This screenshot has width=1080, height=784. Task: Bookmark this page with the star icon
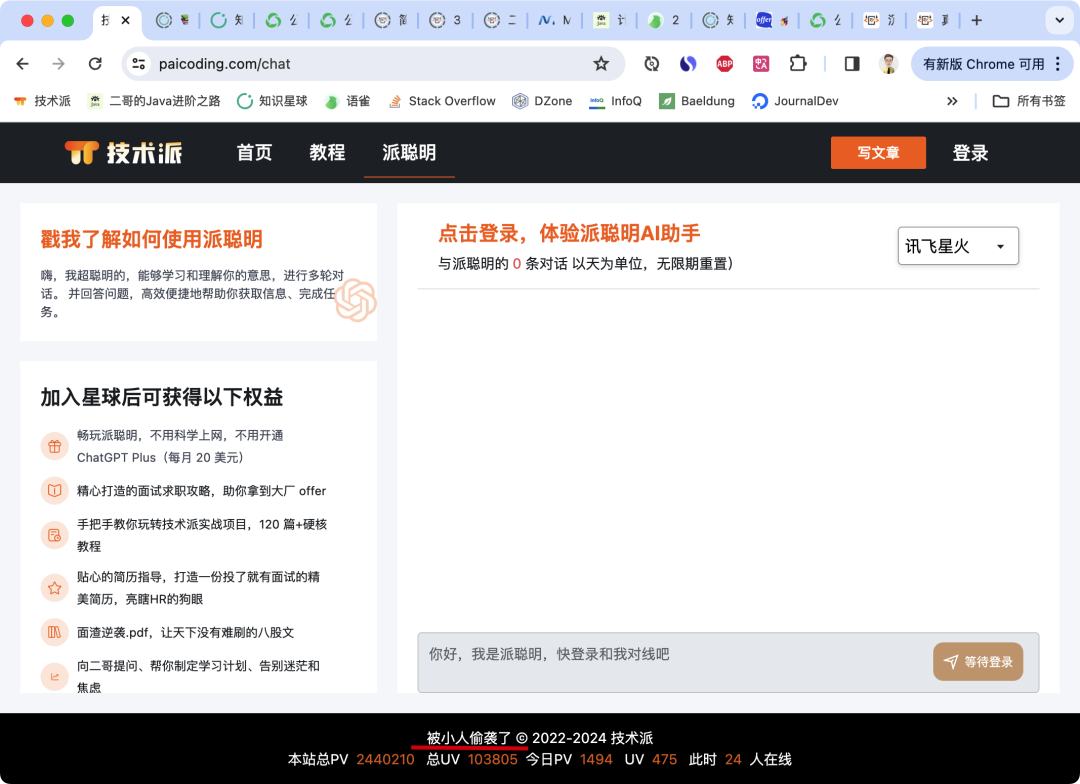click(x=601, y=64)
